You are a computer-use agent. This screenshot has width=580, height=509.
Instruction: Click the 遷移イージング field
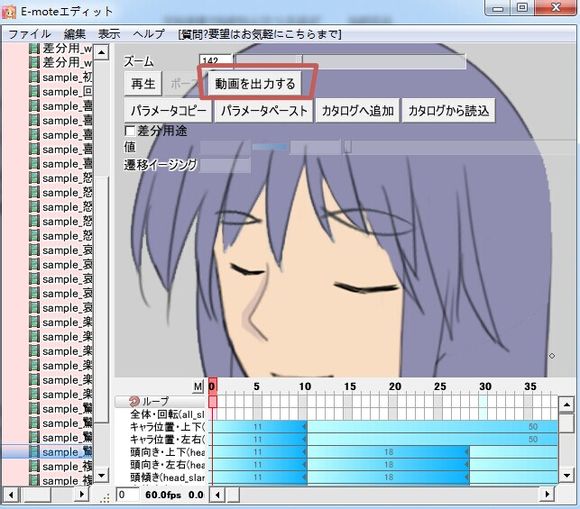click(x=225, y=165)
